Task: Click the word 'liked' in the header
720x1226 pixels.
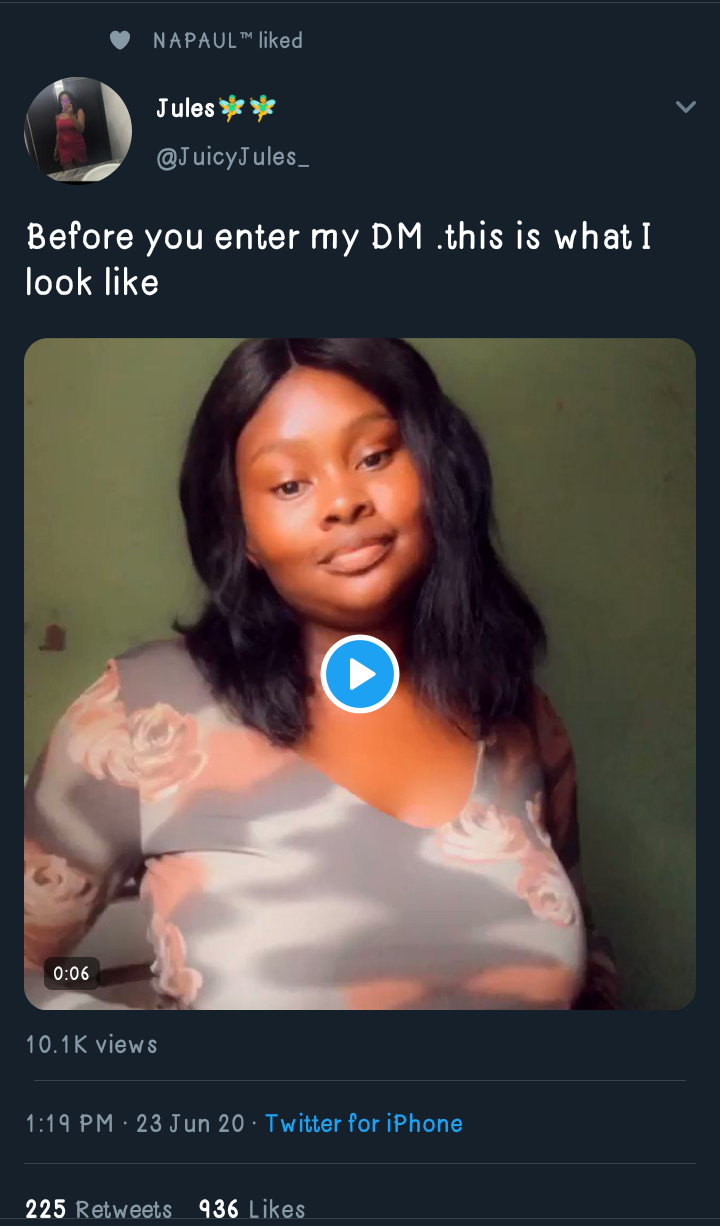Action: click(x=280, y=41)
